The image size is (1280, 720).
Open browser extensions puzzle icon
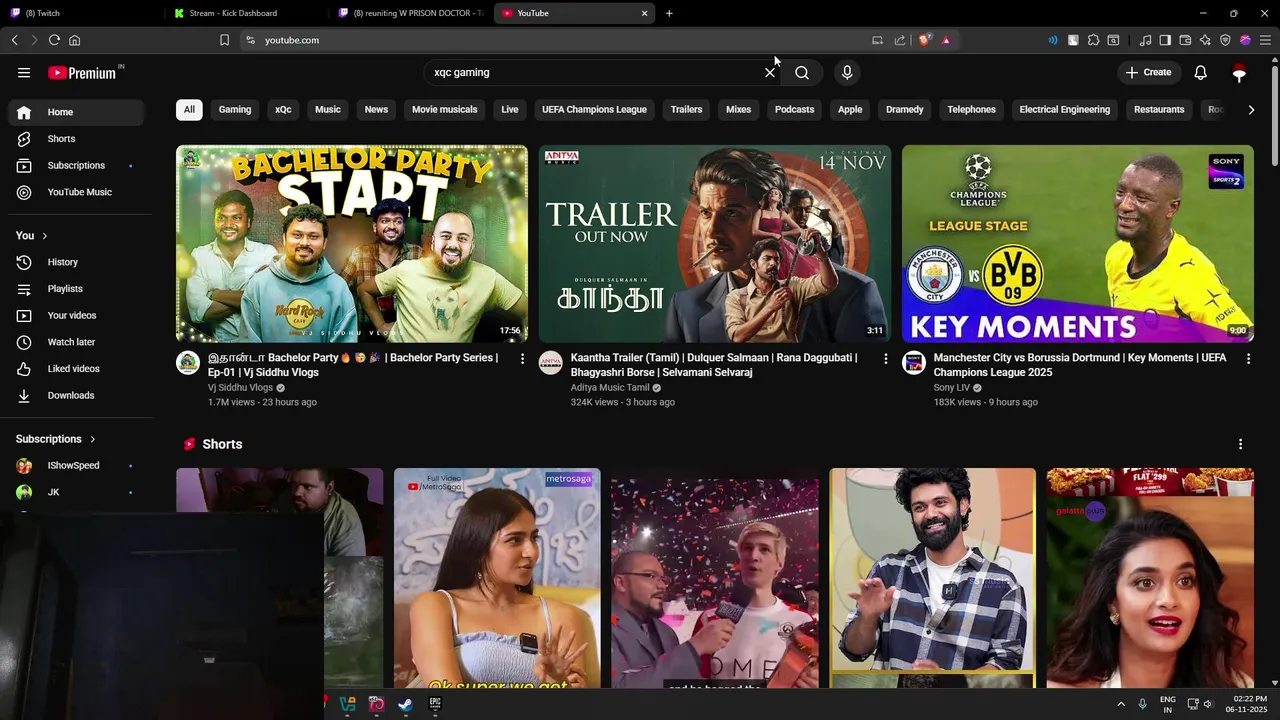[x=1093, y=40]
